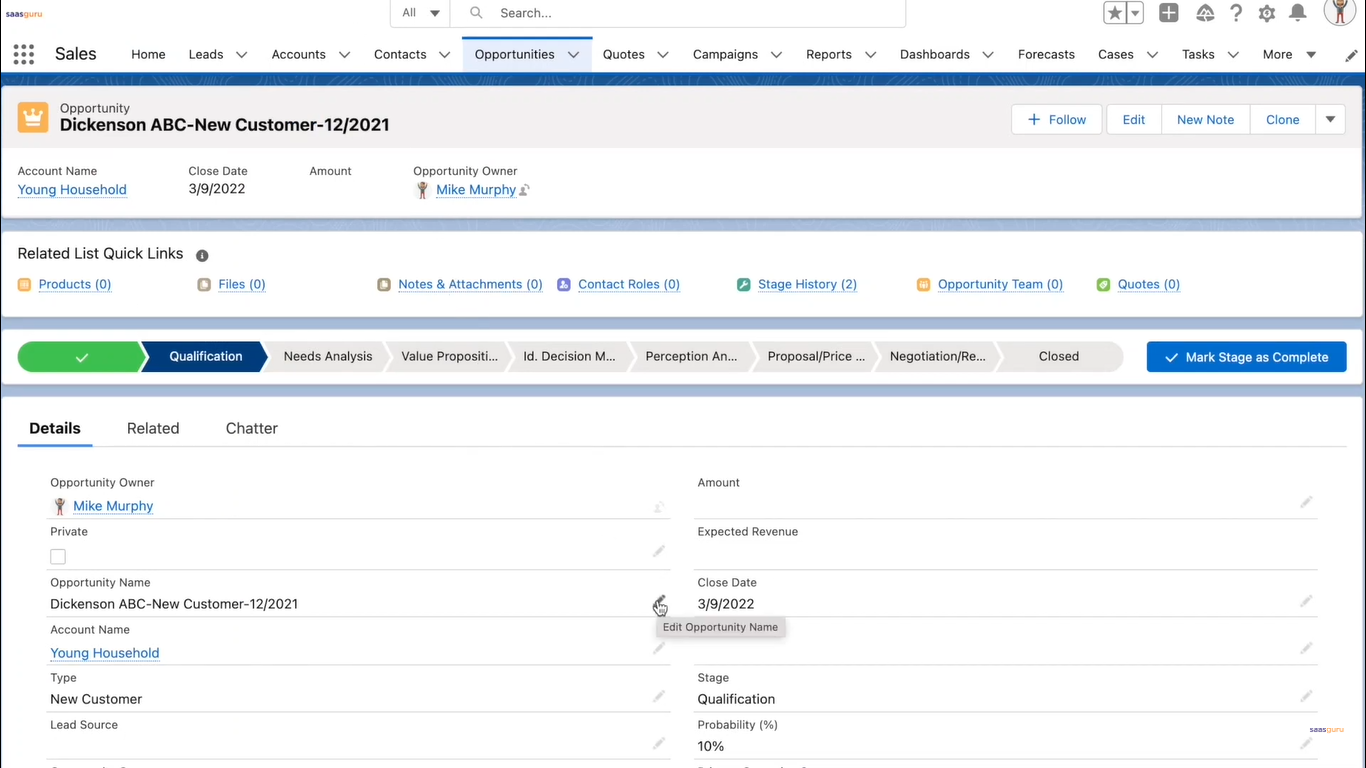Click the New Note button
Viewport: 1366px width, 768px height.
pyautogui.click(x=1205, y=119)
